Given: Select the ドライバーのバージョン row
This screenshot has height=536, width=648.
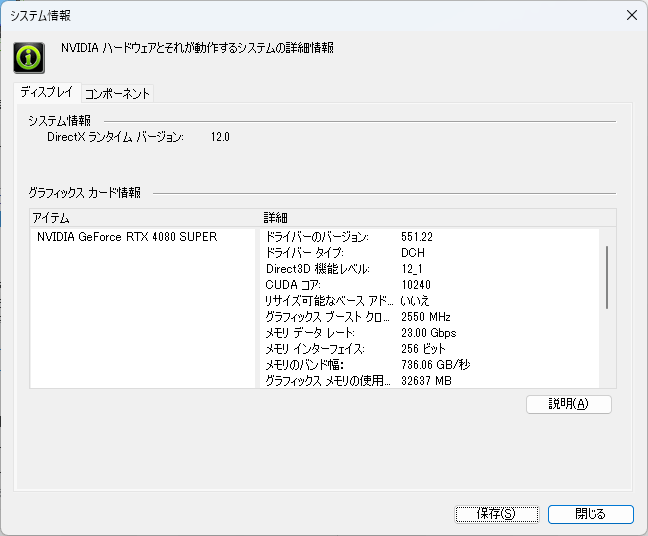Looking at the screenshot, I should (x=430, y=237).
